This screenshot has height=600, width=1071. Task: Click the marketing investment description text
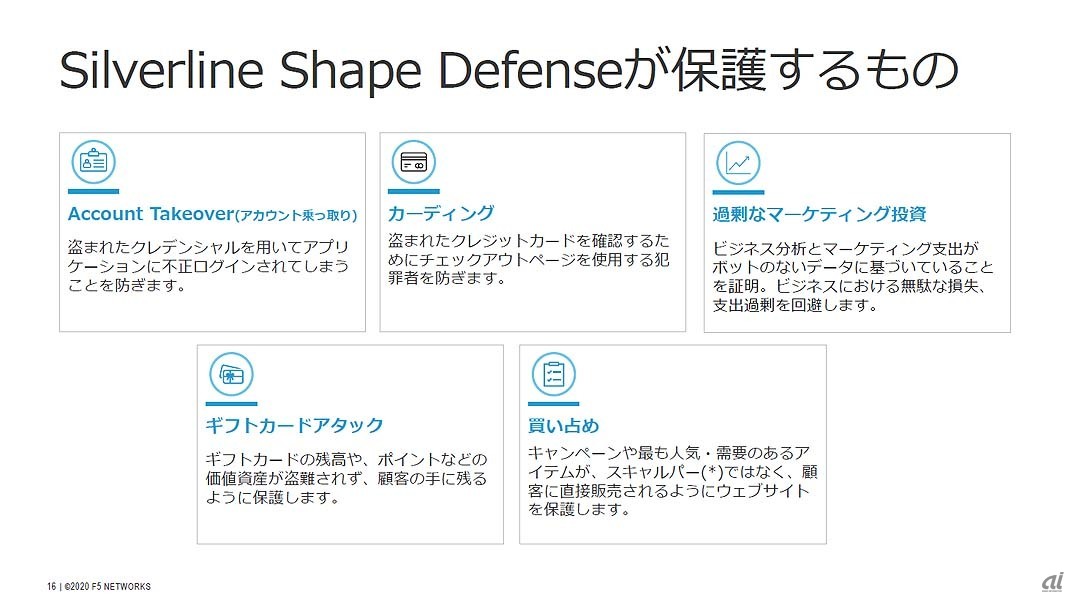853,276
